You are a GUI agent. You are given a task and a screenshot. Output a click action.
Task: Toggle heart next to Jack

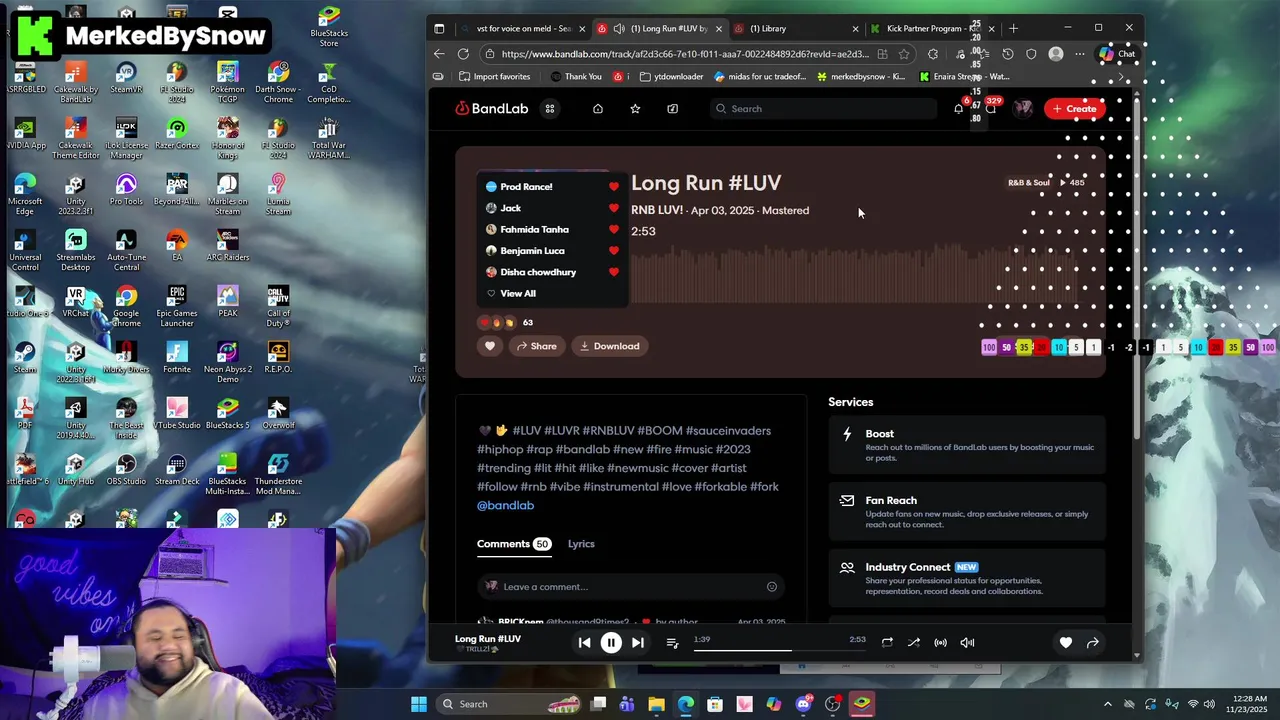tap(614, 208)
